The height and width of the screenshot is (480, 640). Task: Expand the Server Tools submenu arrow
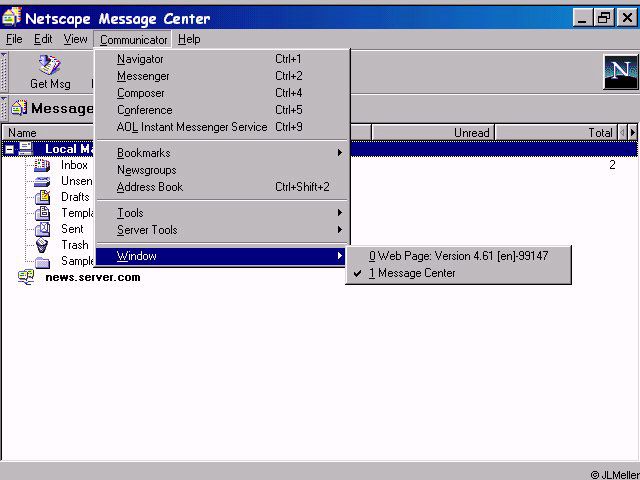(340, 230)
